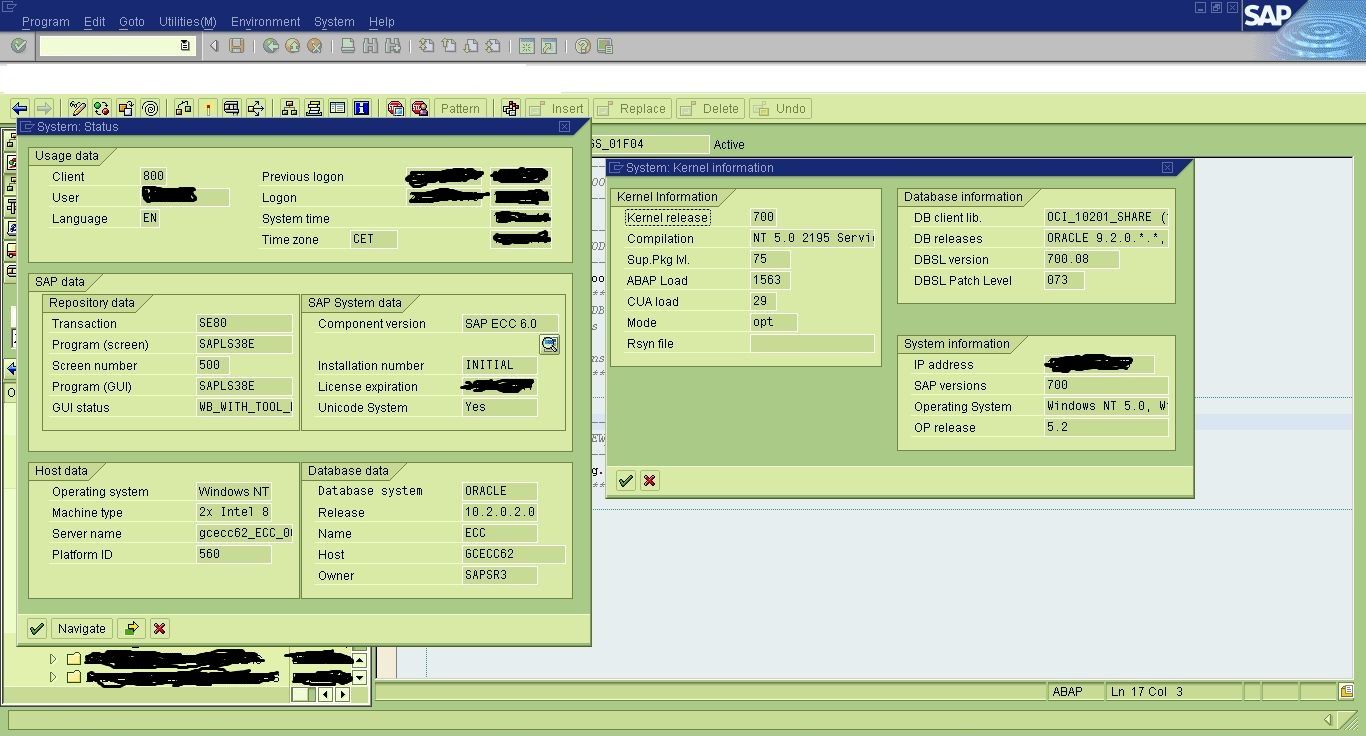The height and width of the screenshot is (736, 1366).
Task: Cancel the Kernel information dialog with the red X
Action: click(x=650, y=481)
